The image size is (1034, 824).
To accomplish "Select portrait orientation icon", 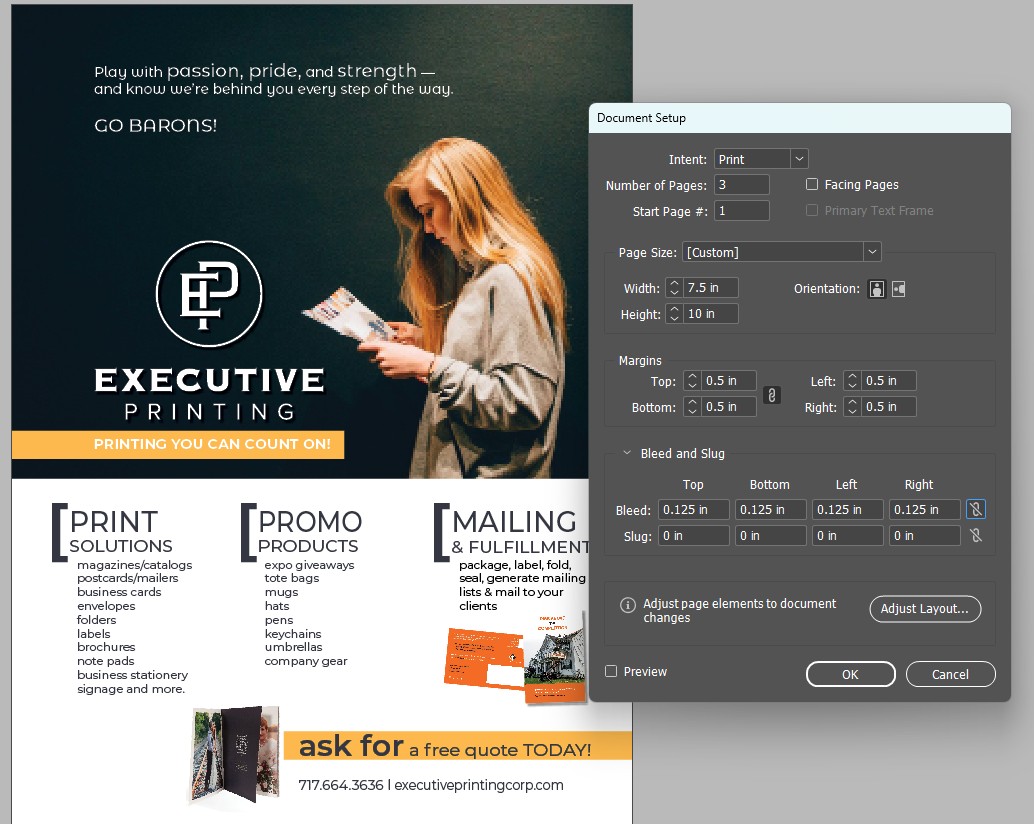I will [x=876, y=289].
